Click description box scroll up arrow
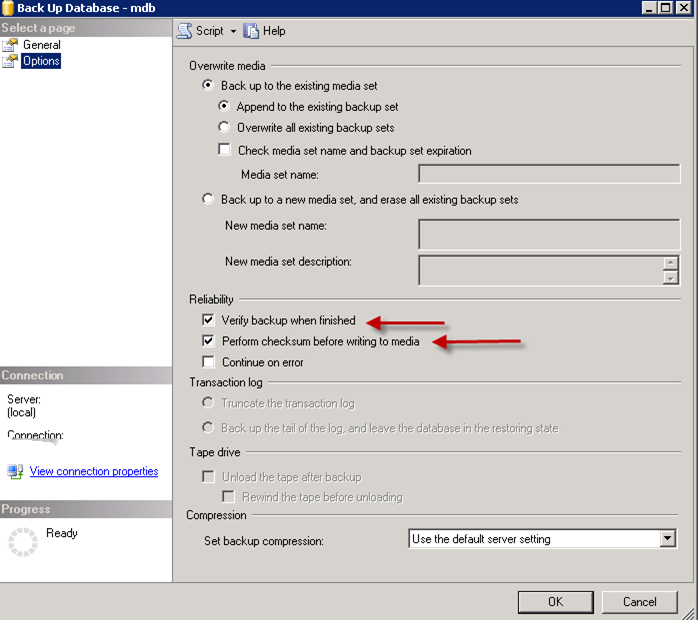 (x=670, y=263)
